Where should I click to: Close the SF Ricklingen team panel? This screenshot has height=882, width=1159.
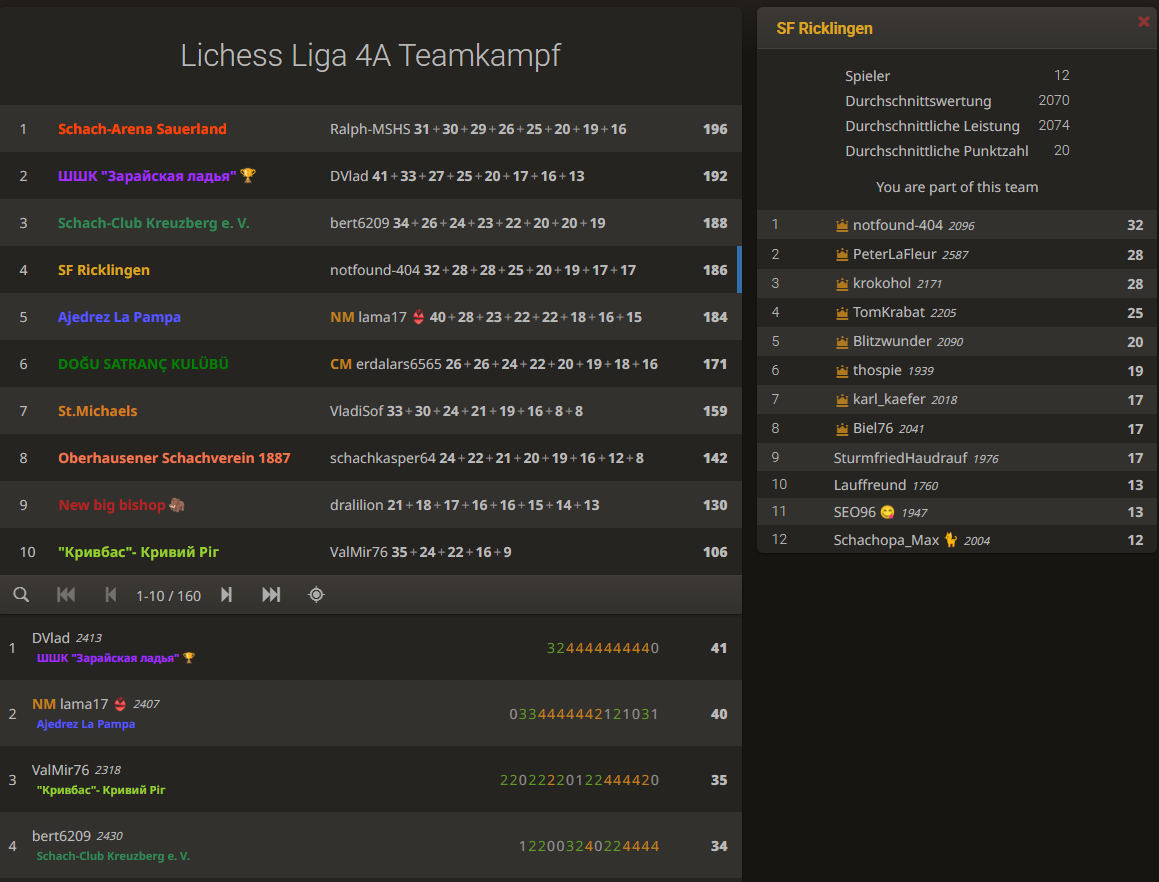pyautogui.click(x=1144, y=21)
